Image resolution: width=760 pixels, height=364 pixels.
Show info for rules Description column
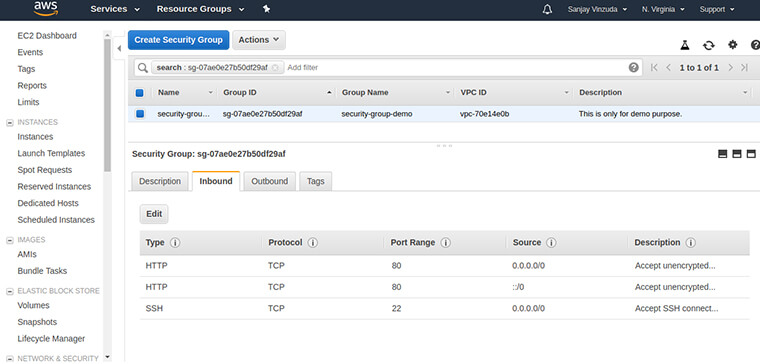point(691,243)
